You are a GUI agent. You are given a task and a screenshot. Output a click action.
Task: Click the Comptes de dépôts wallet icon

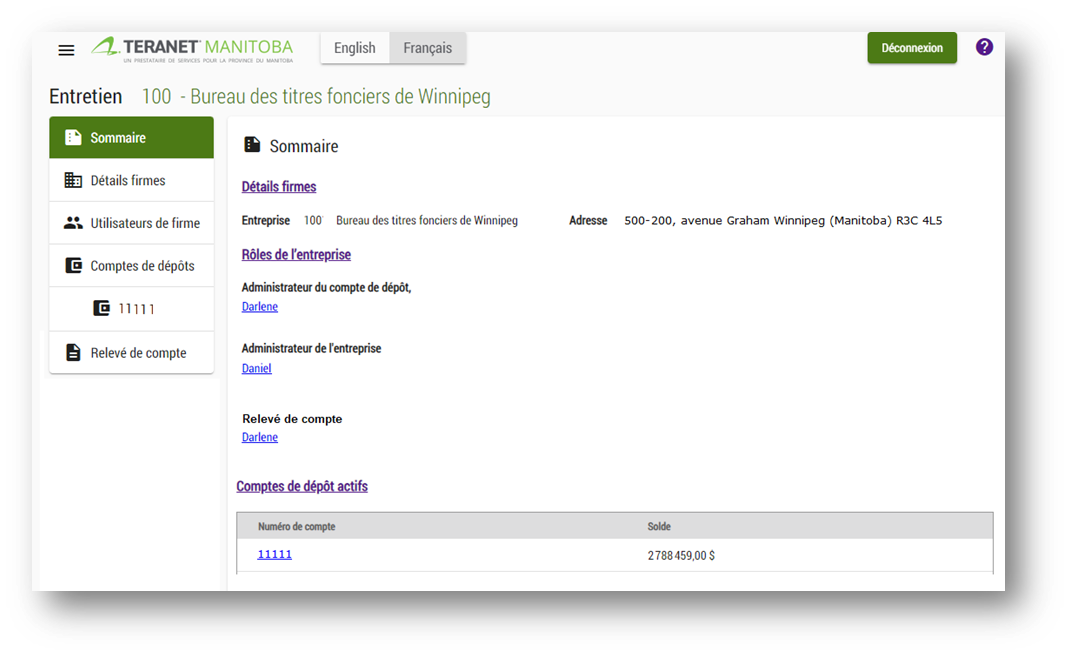point(73,266)
